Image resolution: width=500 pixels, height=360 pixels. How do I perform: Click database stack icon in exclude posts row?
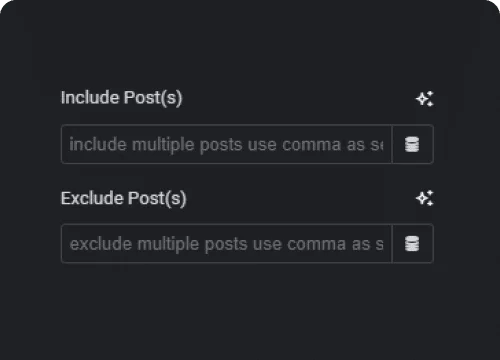[412, 244]
